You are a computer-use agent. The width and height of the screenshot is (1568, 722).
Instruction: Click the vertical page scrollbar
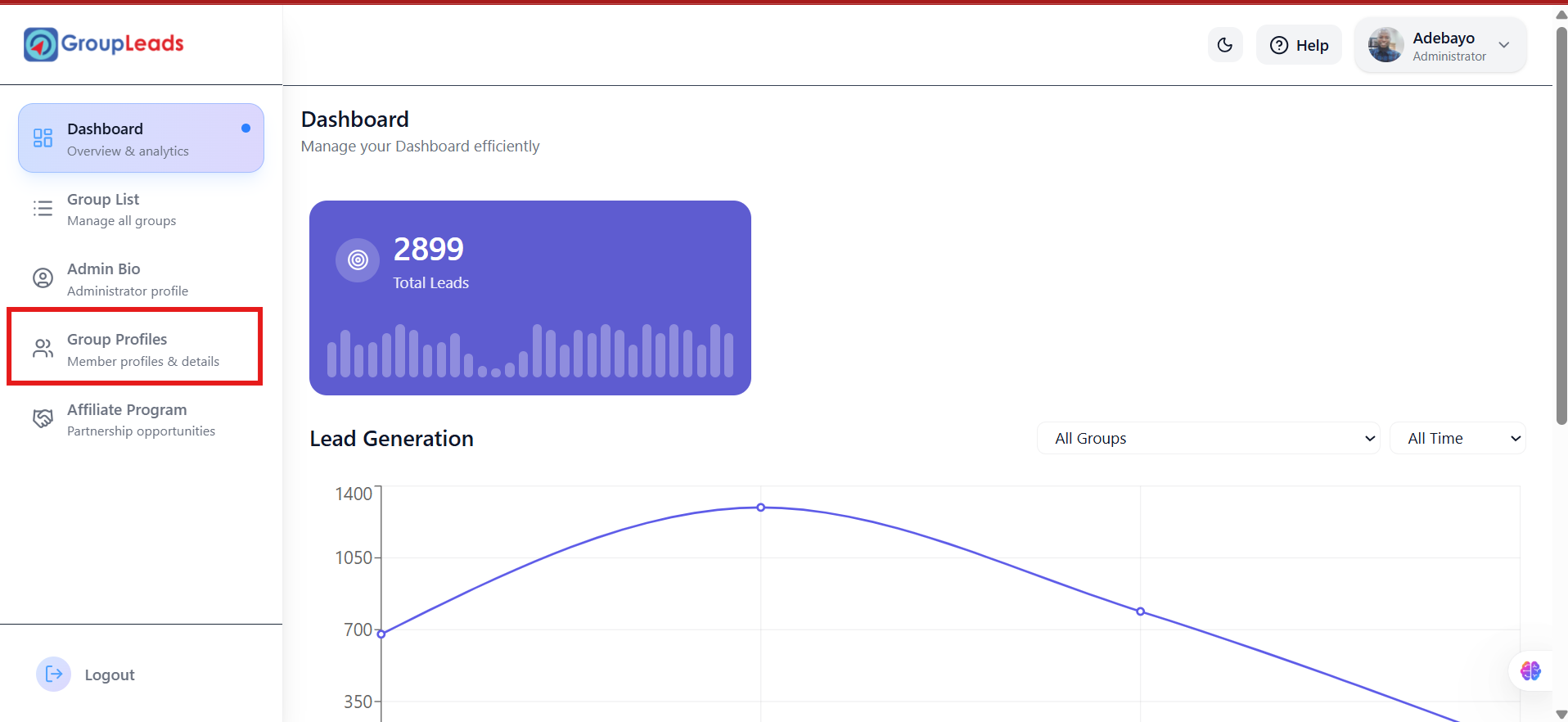point(1561,225)
